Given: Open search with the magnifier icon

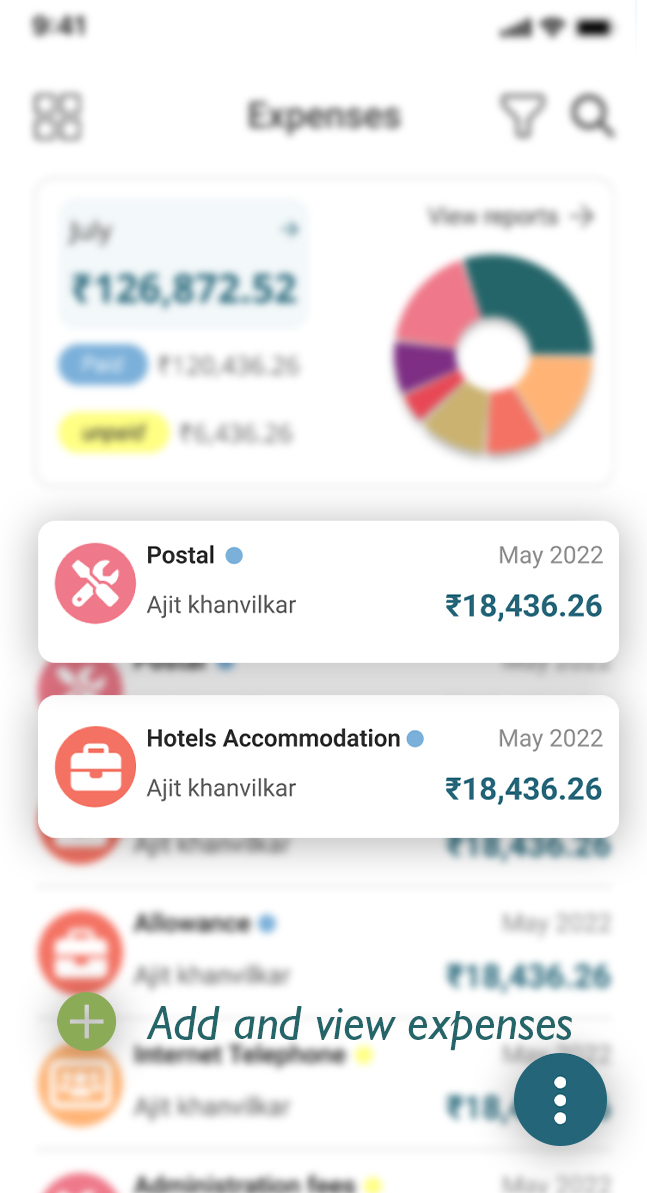Looking at the screenshot, I should [592, 117].
